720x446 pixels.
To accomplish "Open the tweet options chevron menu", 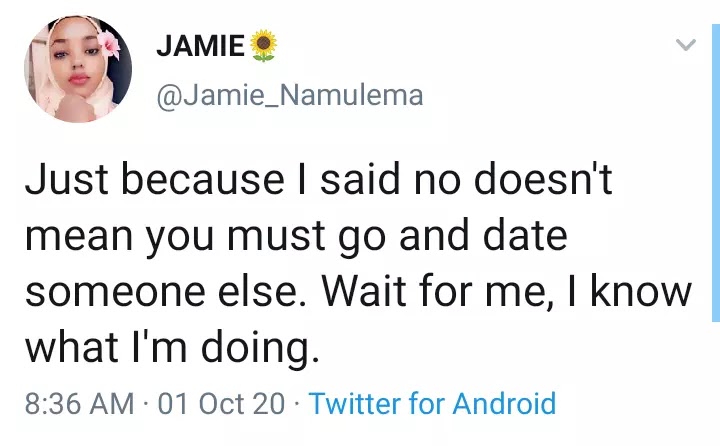I will tap(685, 46).
